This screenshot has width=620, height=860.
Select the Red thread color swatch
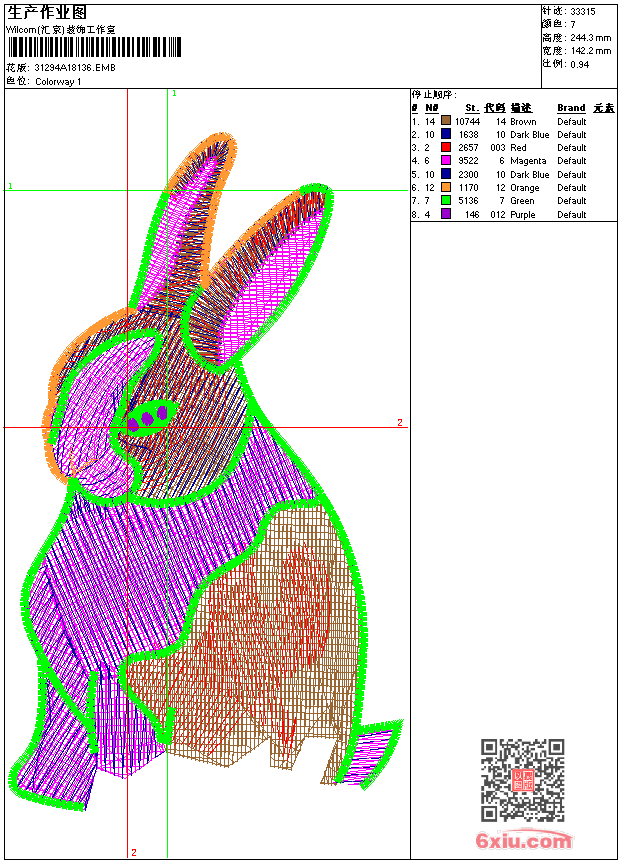[x=446, y=147]
